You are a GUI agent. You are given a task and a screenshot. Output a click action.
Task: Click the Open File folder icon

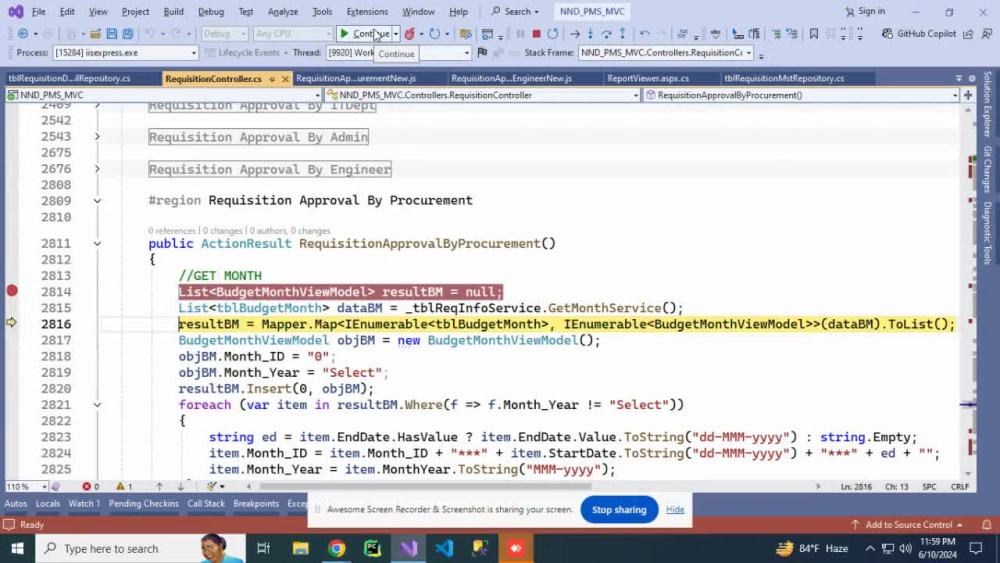95,33
